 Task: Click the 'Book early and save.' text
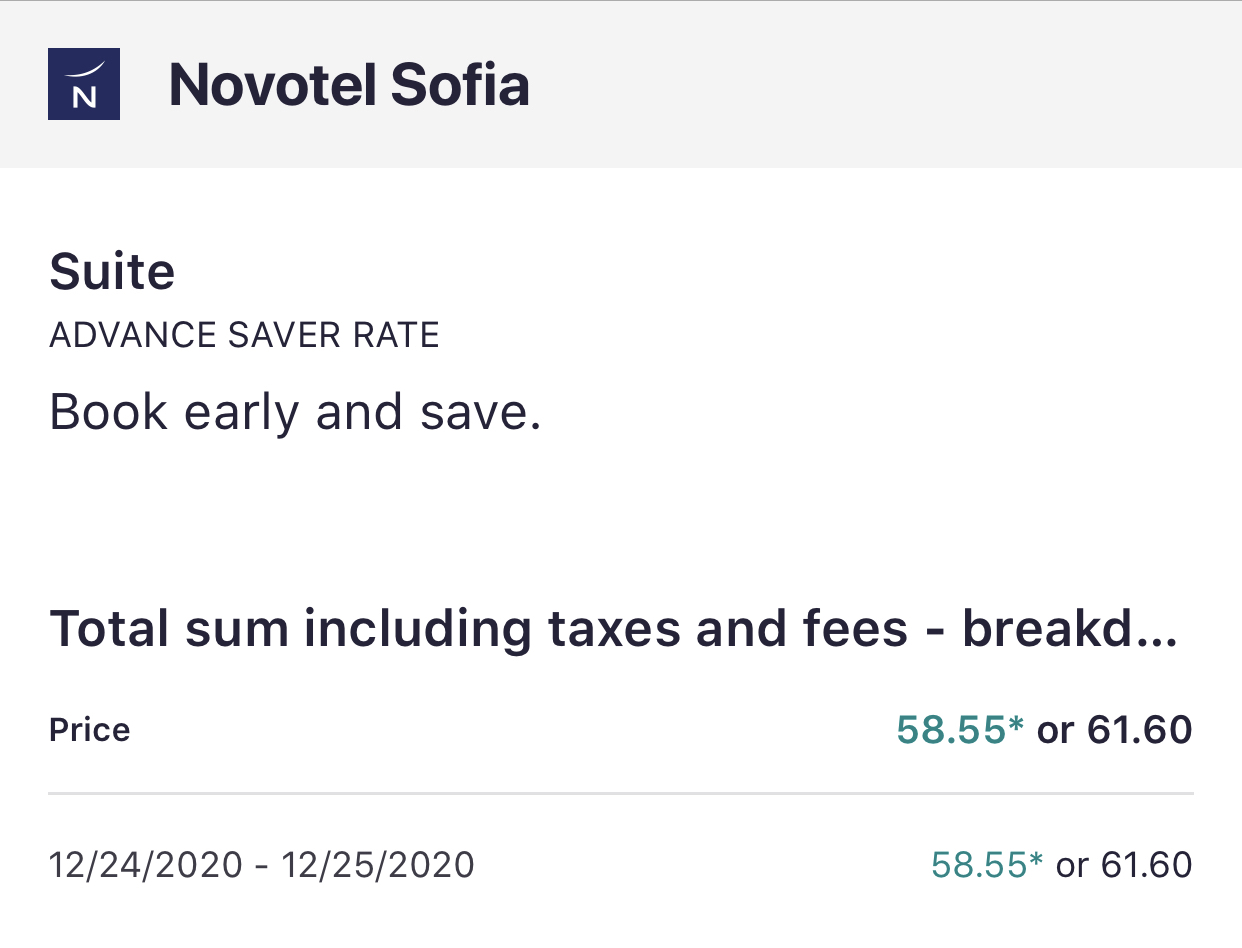(295, 412)
